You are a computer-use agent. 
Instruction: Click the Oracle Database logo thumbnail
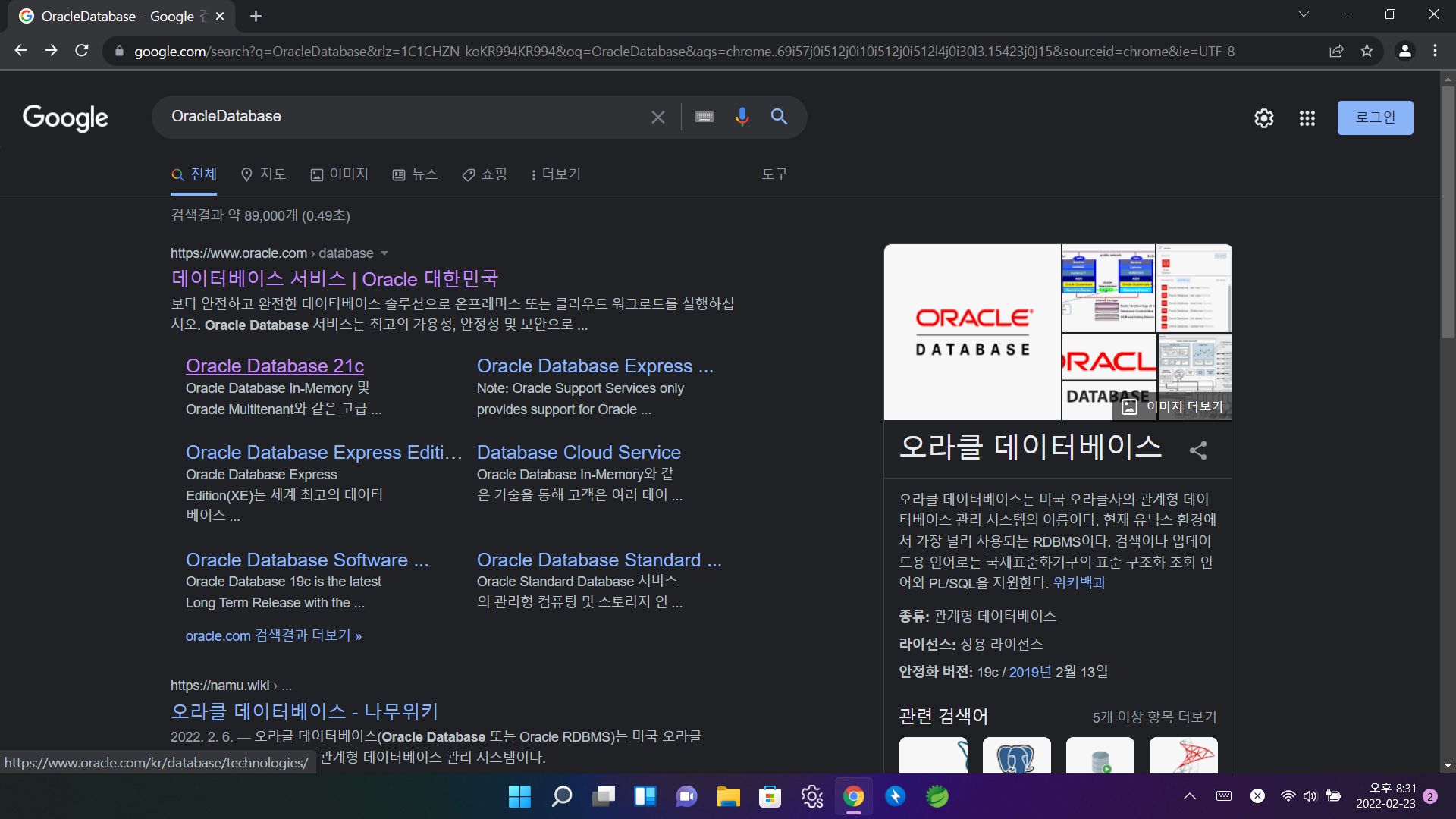click(x=972, y=332)
